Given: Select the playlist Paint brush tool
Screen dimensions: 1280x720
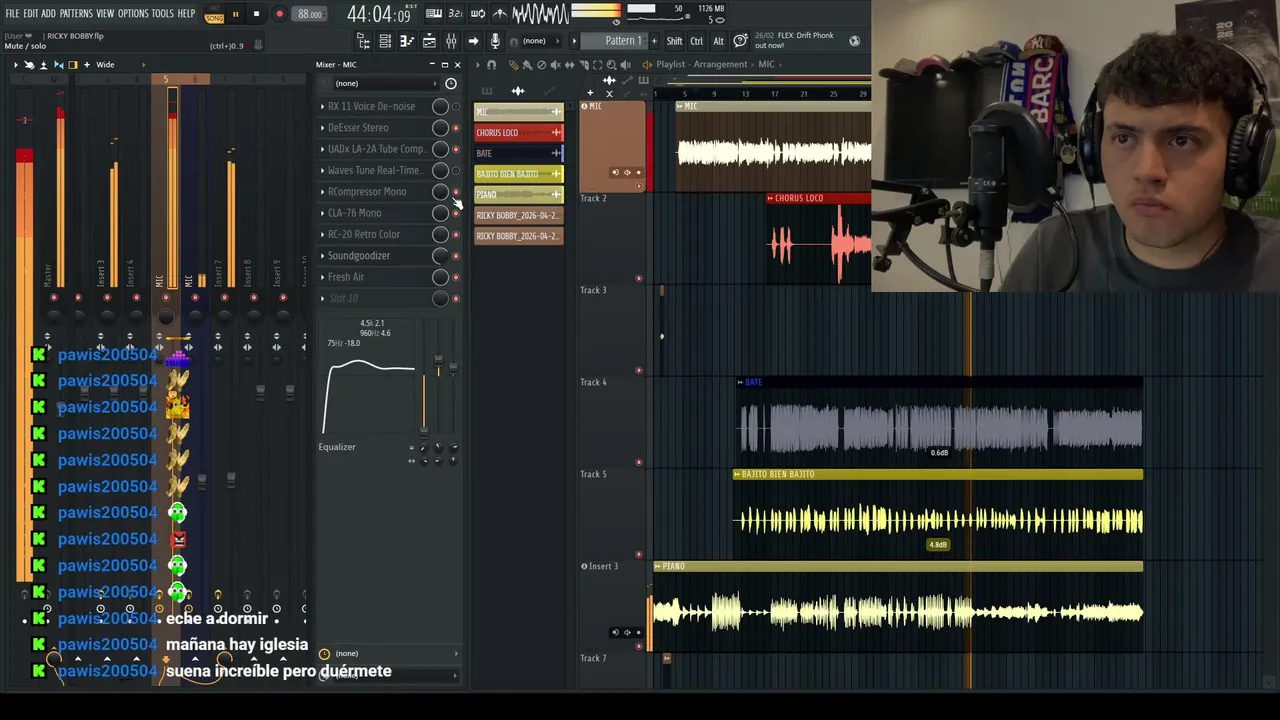Looking at the screenshot, I should point(527,64).
